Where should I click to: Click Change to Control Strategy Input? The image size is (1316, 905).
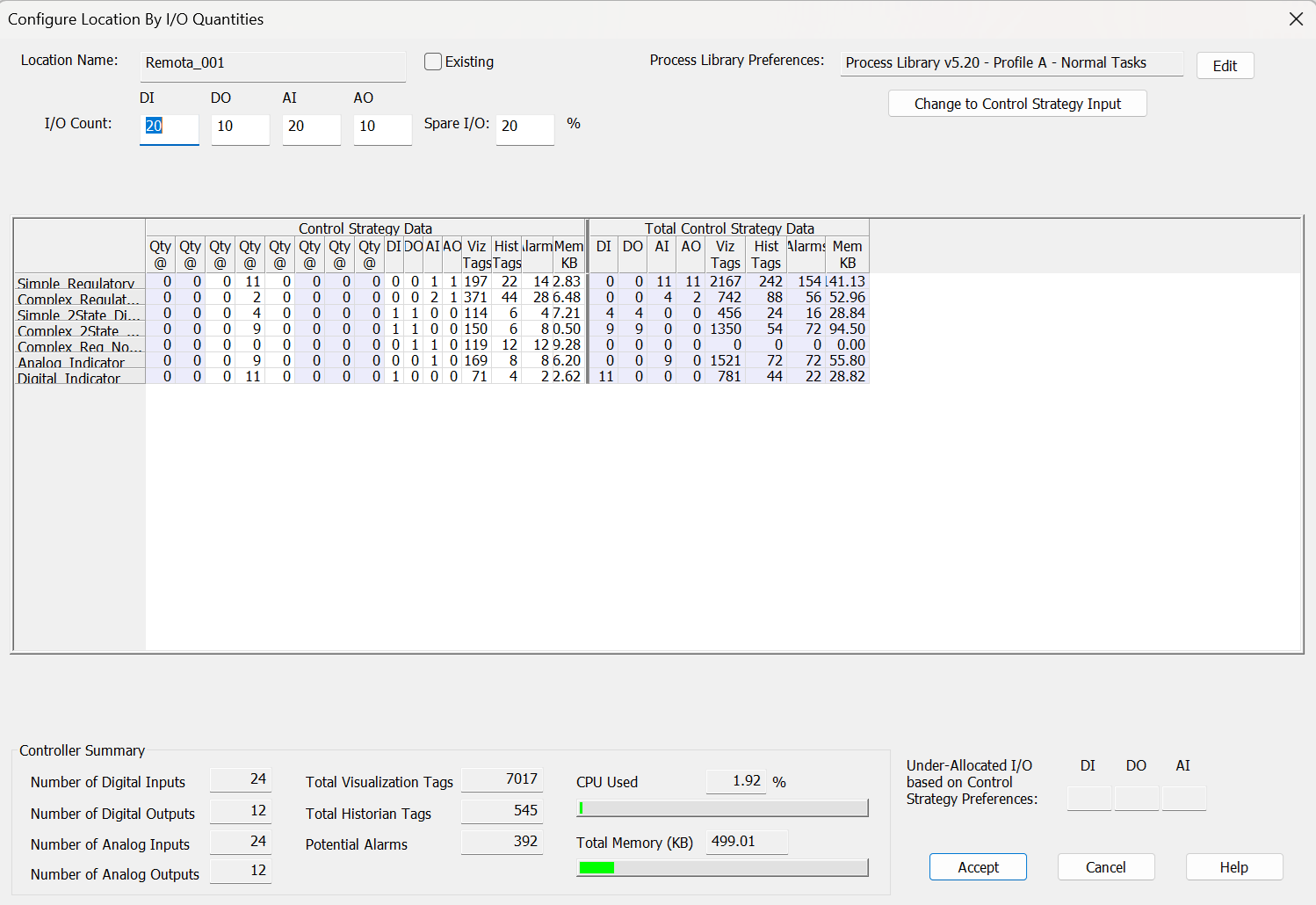1017,104
